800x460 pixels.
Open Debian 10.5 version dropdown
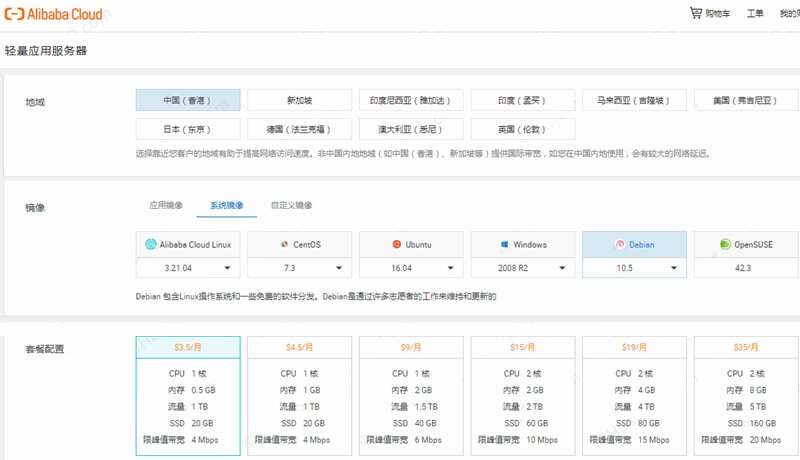point(634,268)
